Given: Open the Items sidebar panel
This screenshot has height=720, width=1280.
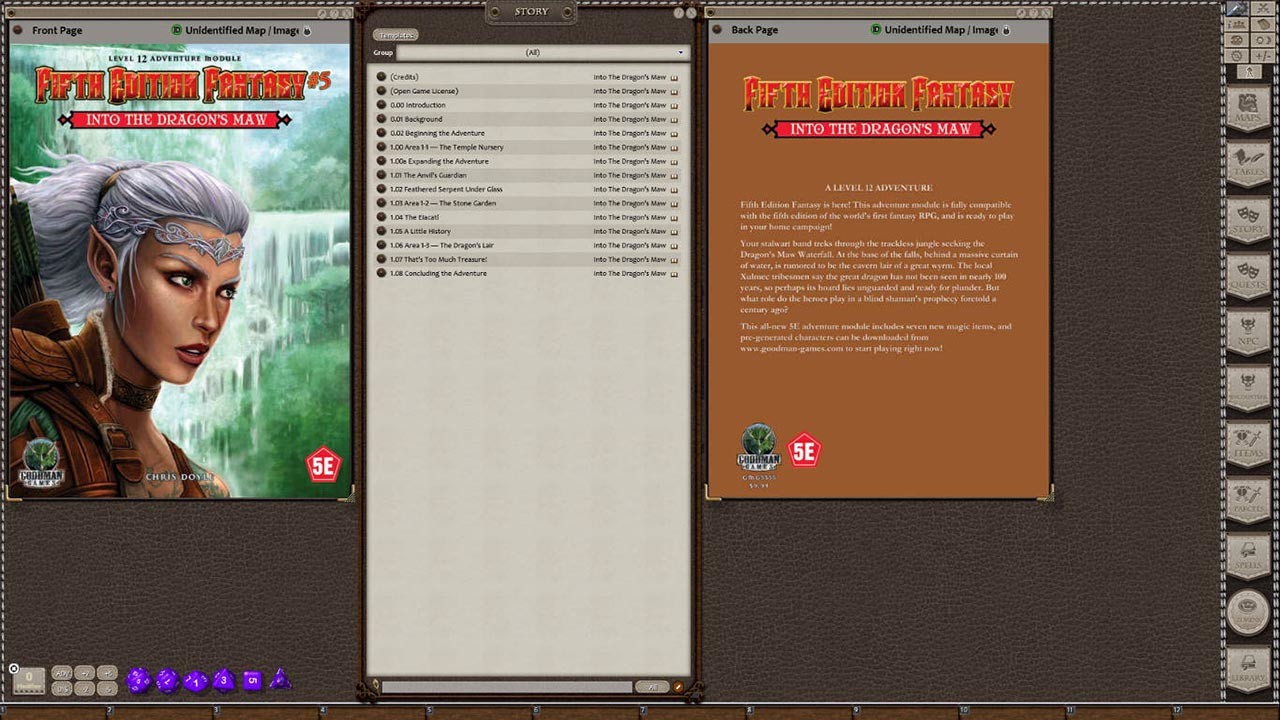Looking at the screenshot, I should [x=1248, y=443].
